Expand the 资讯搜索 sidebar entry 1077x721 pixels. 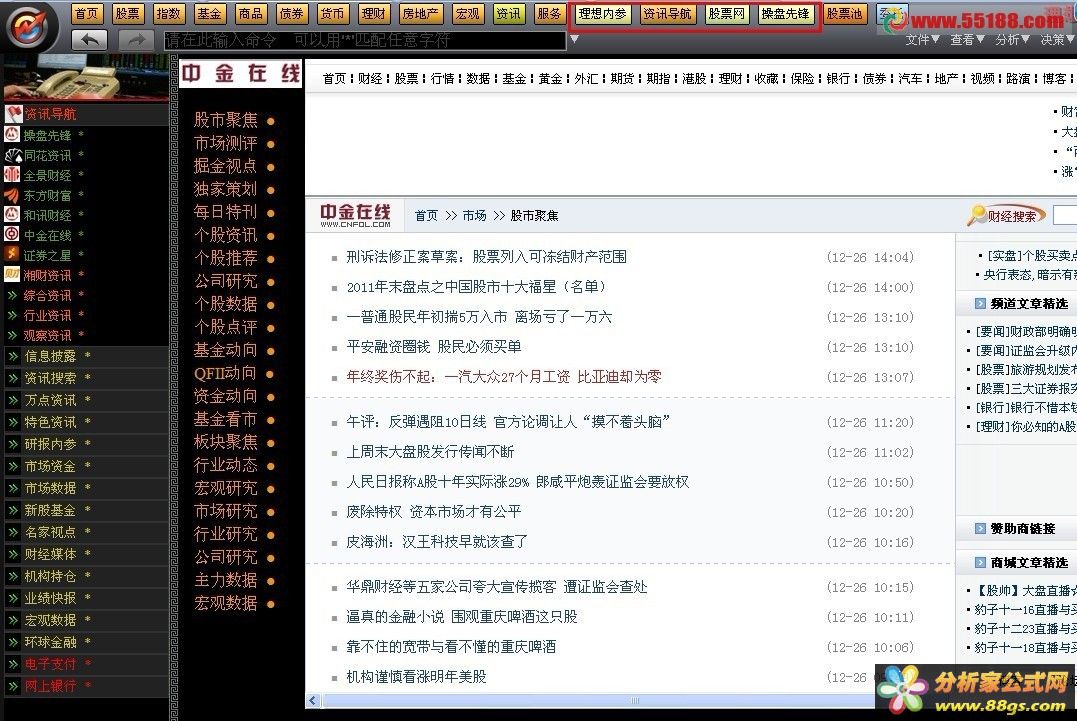coord(13,378)
